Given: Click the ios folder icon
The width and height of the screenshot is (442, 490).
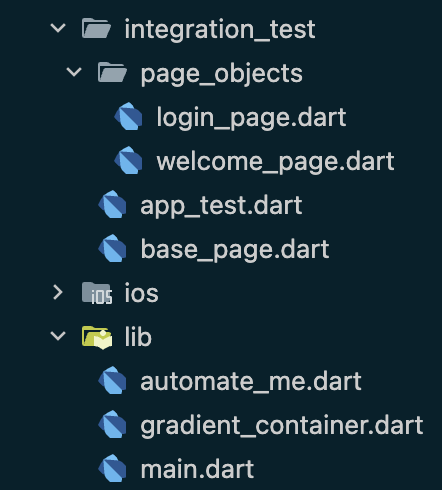Looking at the screenshot, I should pyautogui.click(x=97, y=293).
